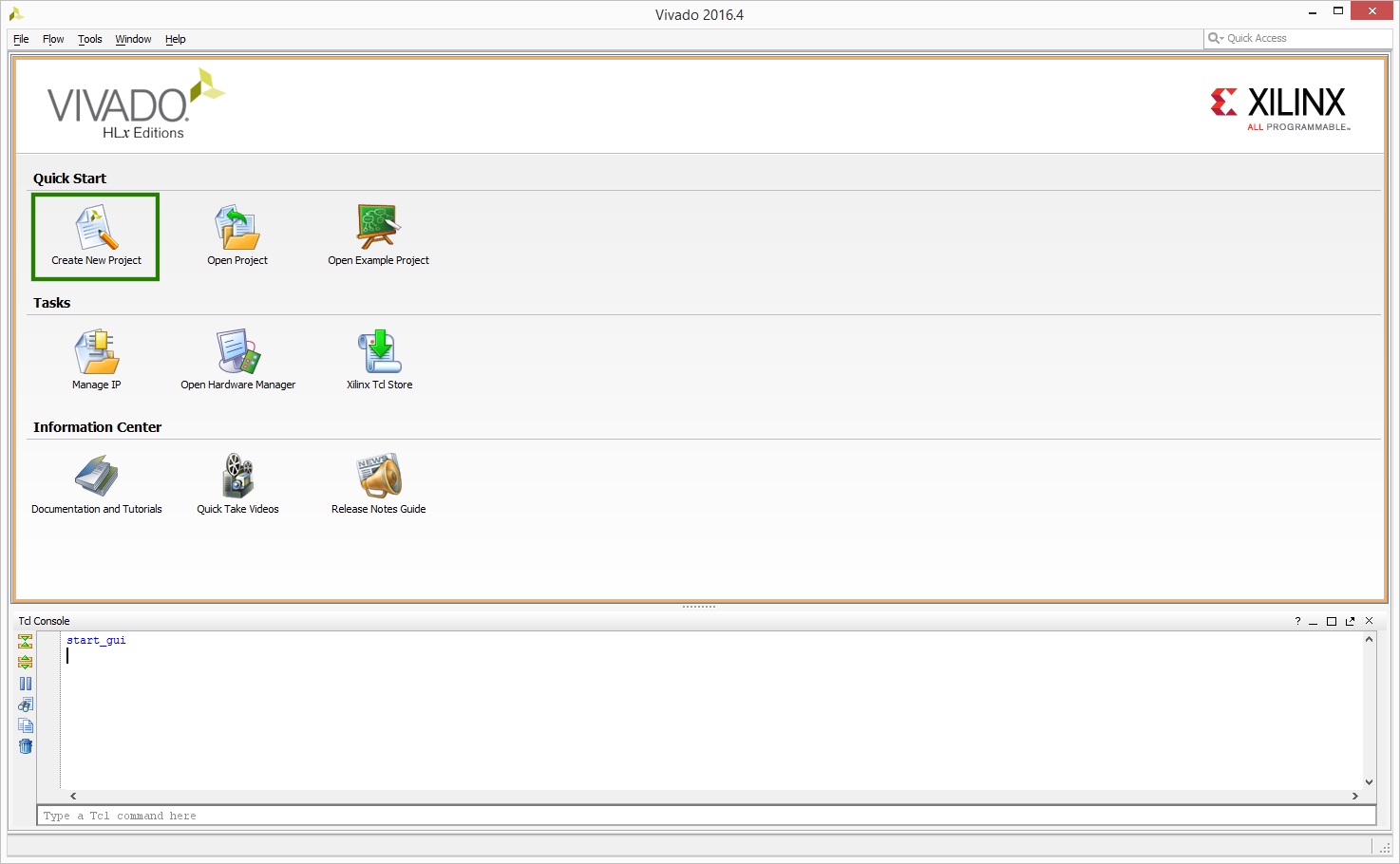This screenshot has width=1400, height=864.
Task: Click the Release Notes Guide label
Action: pos(379,509)
